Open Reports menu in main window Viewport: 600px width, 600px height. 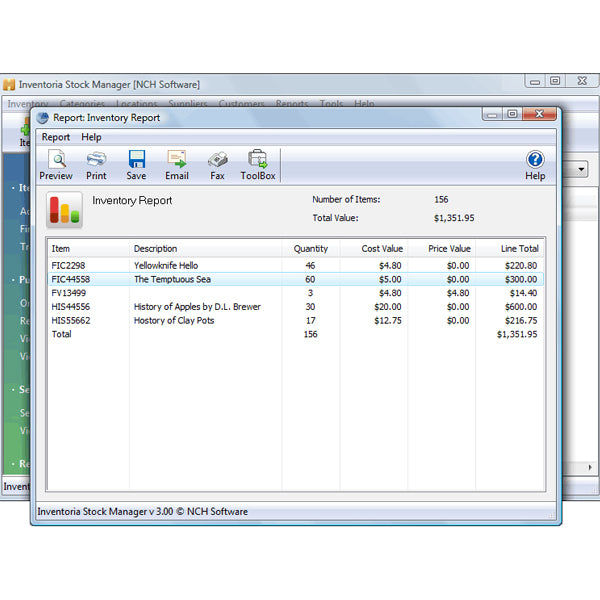[x=292, y=104]
